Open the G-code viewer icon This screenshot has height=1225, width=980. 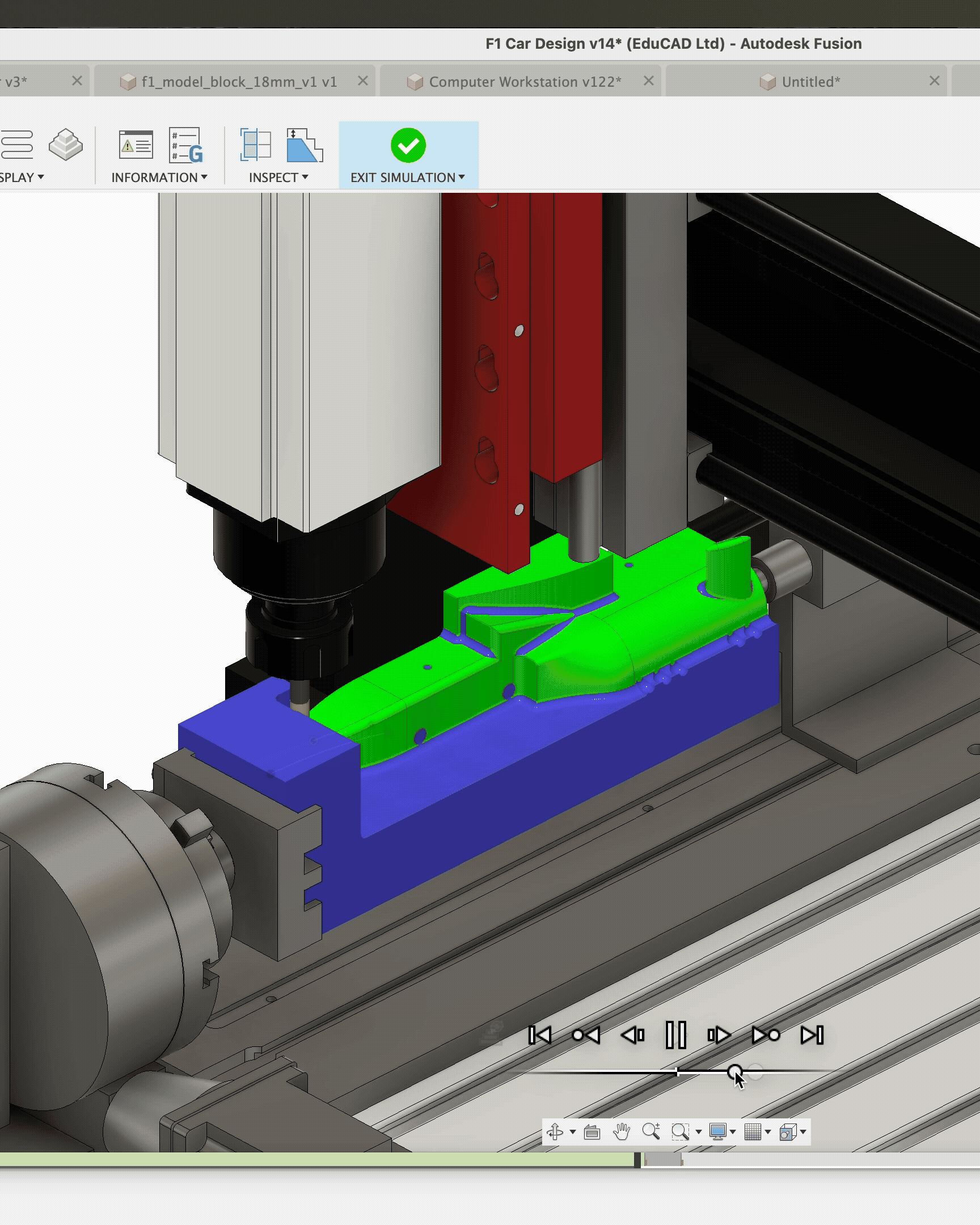(x=186, y=146)
